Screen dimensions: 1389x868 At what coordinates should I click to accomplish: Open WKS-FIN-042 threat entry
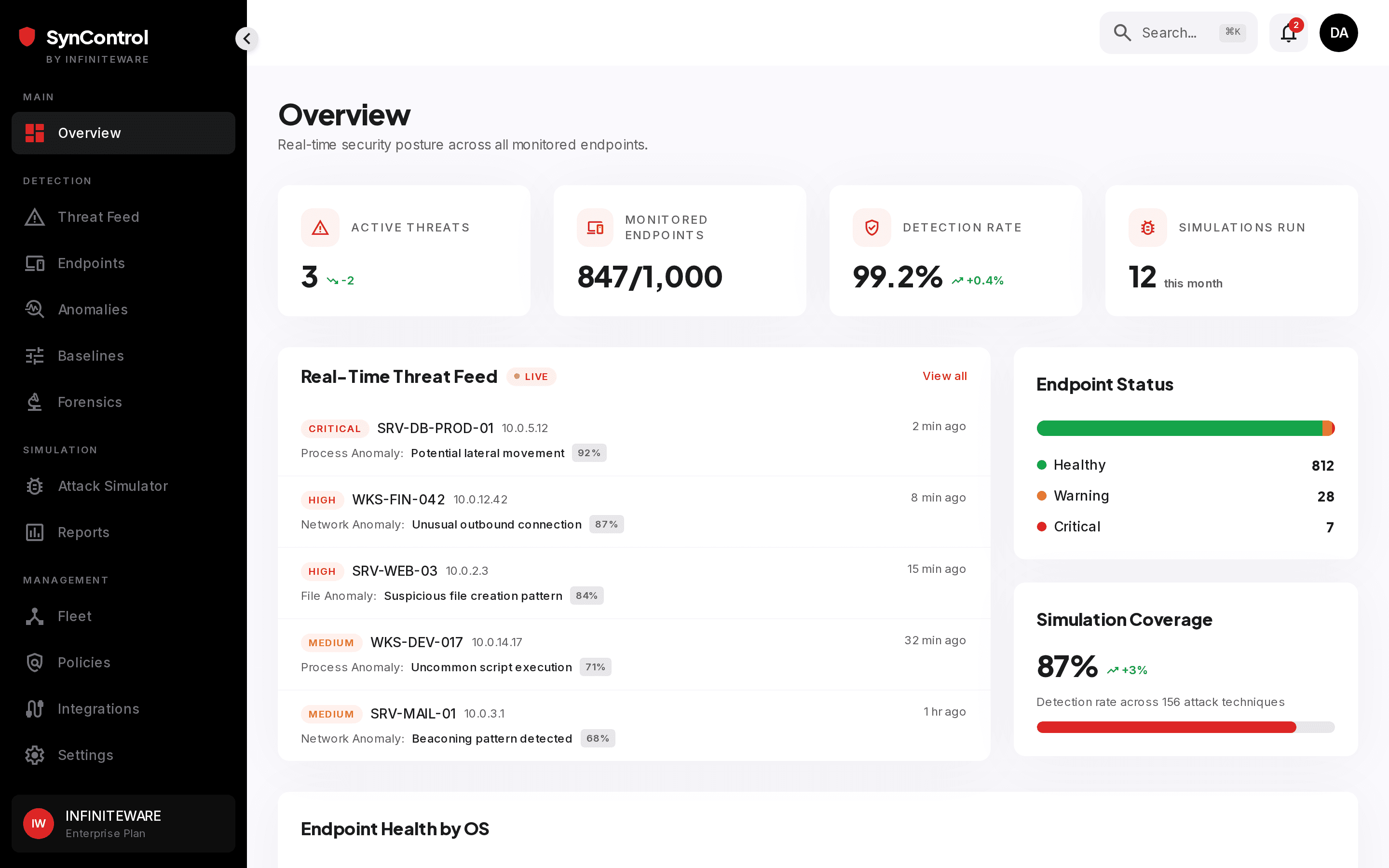(634, 512)
